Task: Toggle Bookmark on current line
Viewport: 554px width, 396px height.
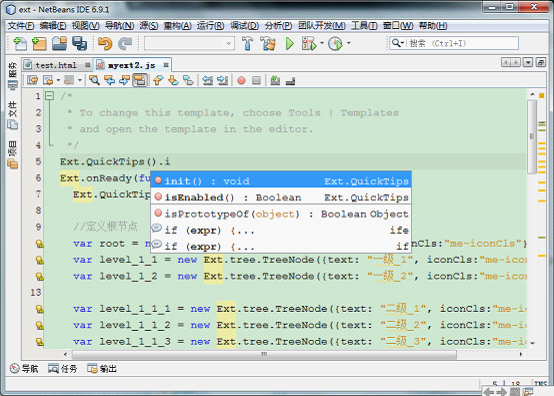Action: [188, 81]
